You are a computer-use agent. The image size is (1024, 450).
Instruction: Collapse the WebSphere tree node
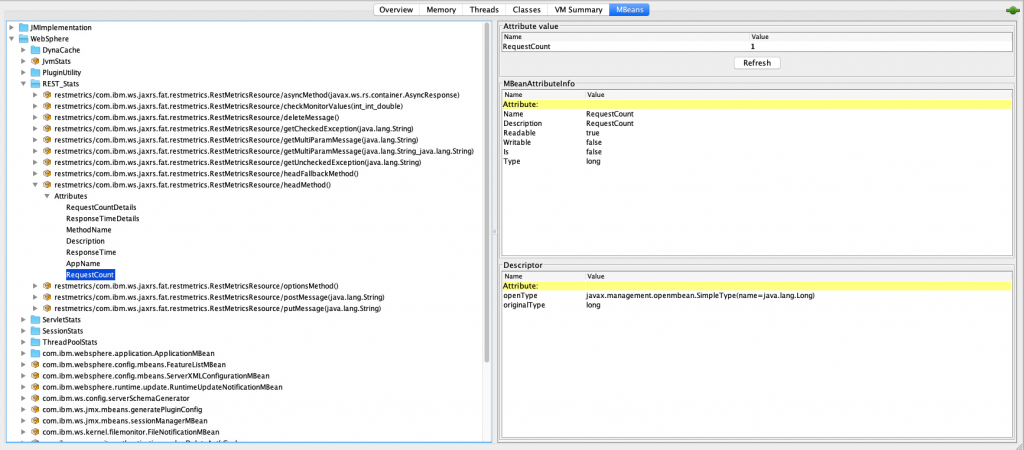pyautogui.click(x=11, y=39)
